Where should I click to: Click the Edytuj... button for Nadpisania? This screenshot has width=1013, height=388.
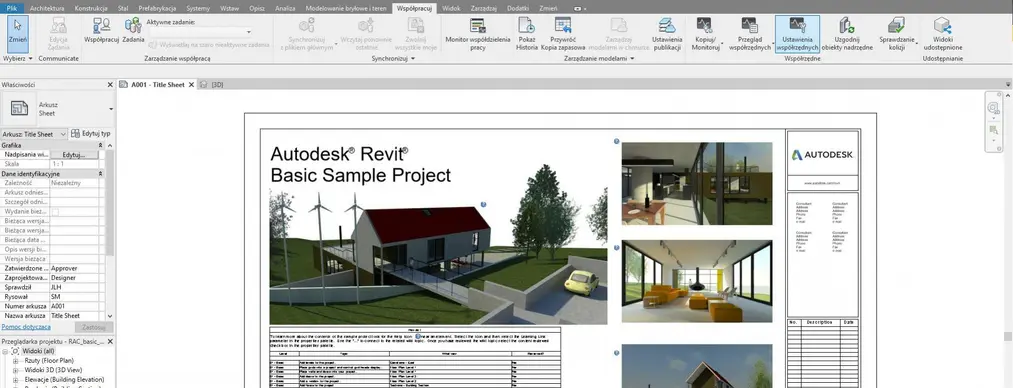pos(74,155)
